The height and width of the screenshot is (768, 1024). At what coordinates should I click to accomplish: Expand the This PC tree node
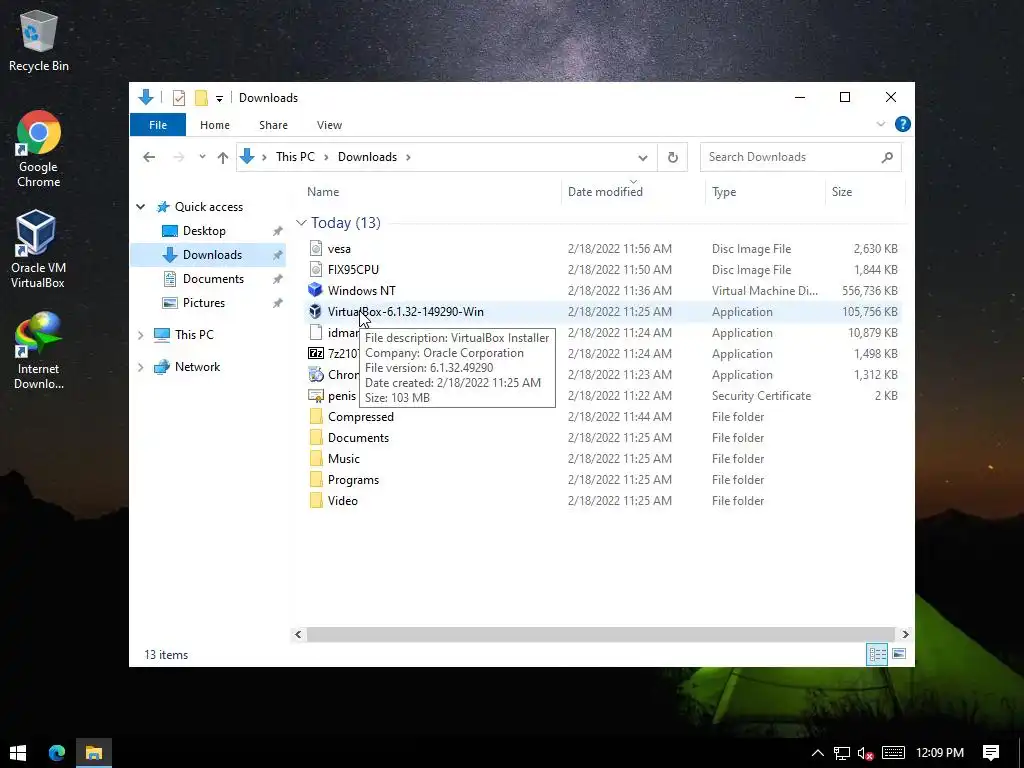[x=140, y=334]
